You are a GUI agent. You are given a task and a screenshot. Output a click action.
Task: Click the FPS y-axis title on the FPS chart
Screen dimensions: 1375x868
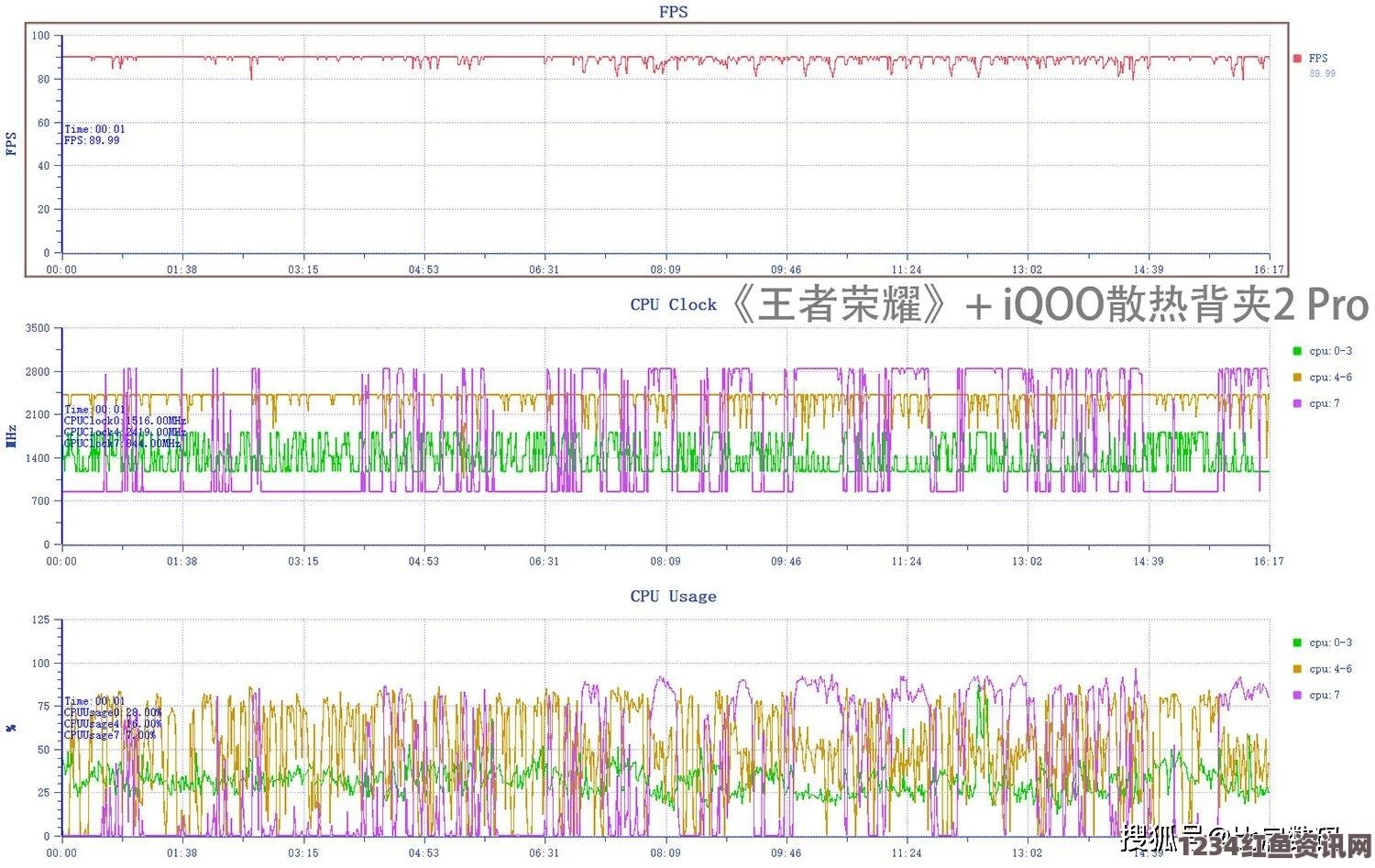point(12,144)
